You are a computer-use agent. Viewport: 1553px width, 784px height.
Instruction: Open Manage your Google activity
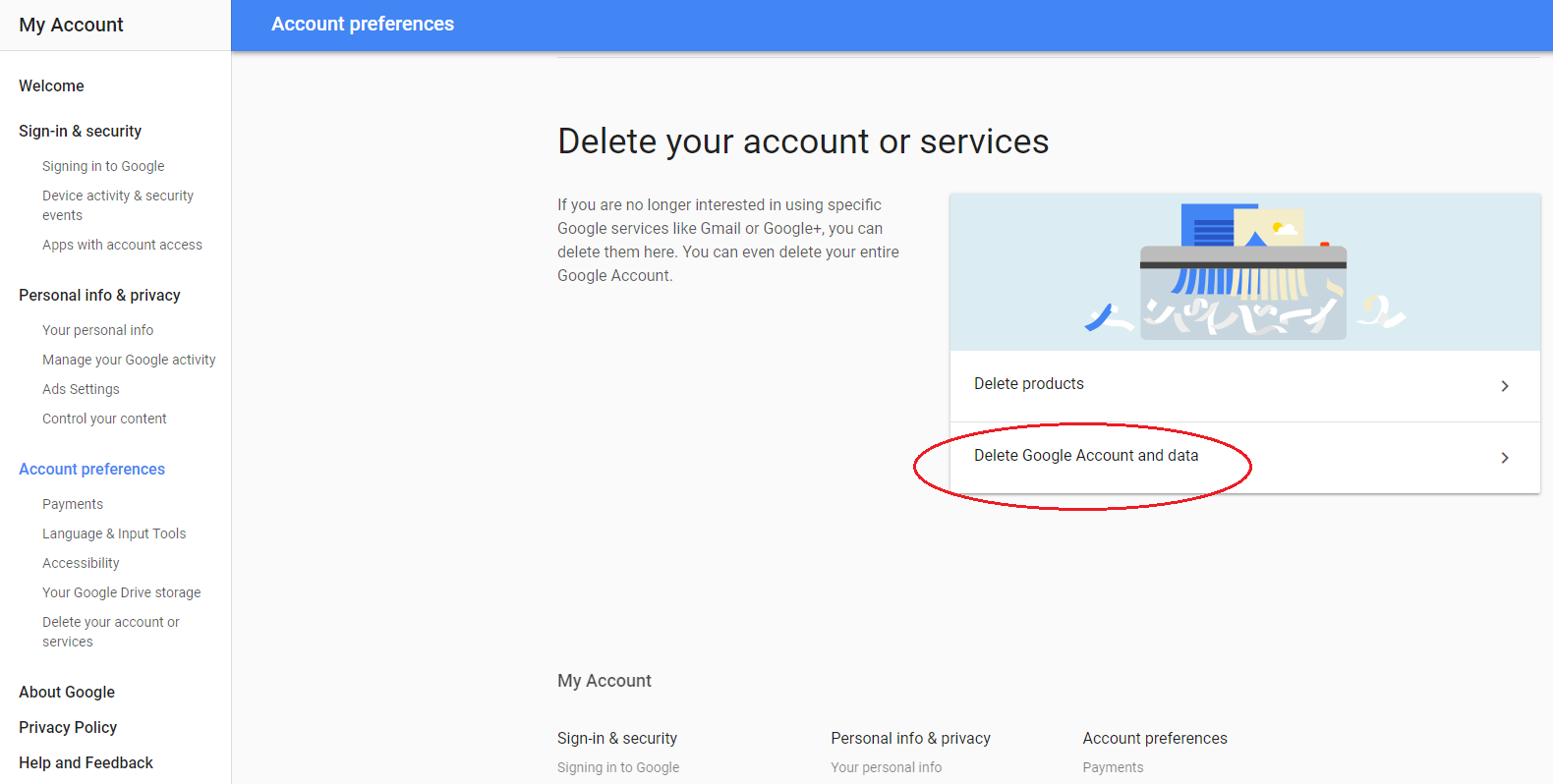click(129, 360)
